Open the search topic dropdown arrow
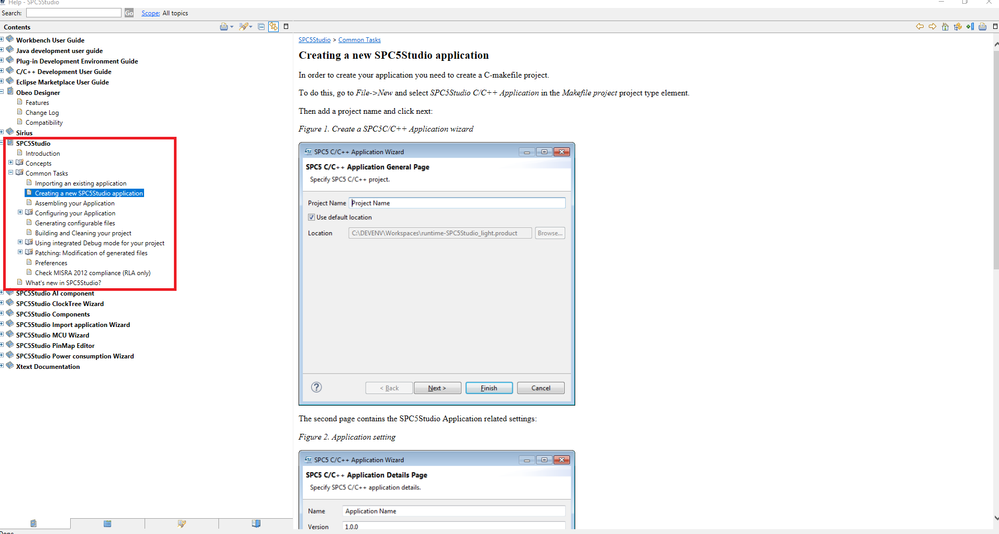Screen dimensions: 999x534 click(251, 27)
